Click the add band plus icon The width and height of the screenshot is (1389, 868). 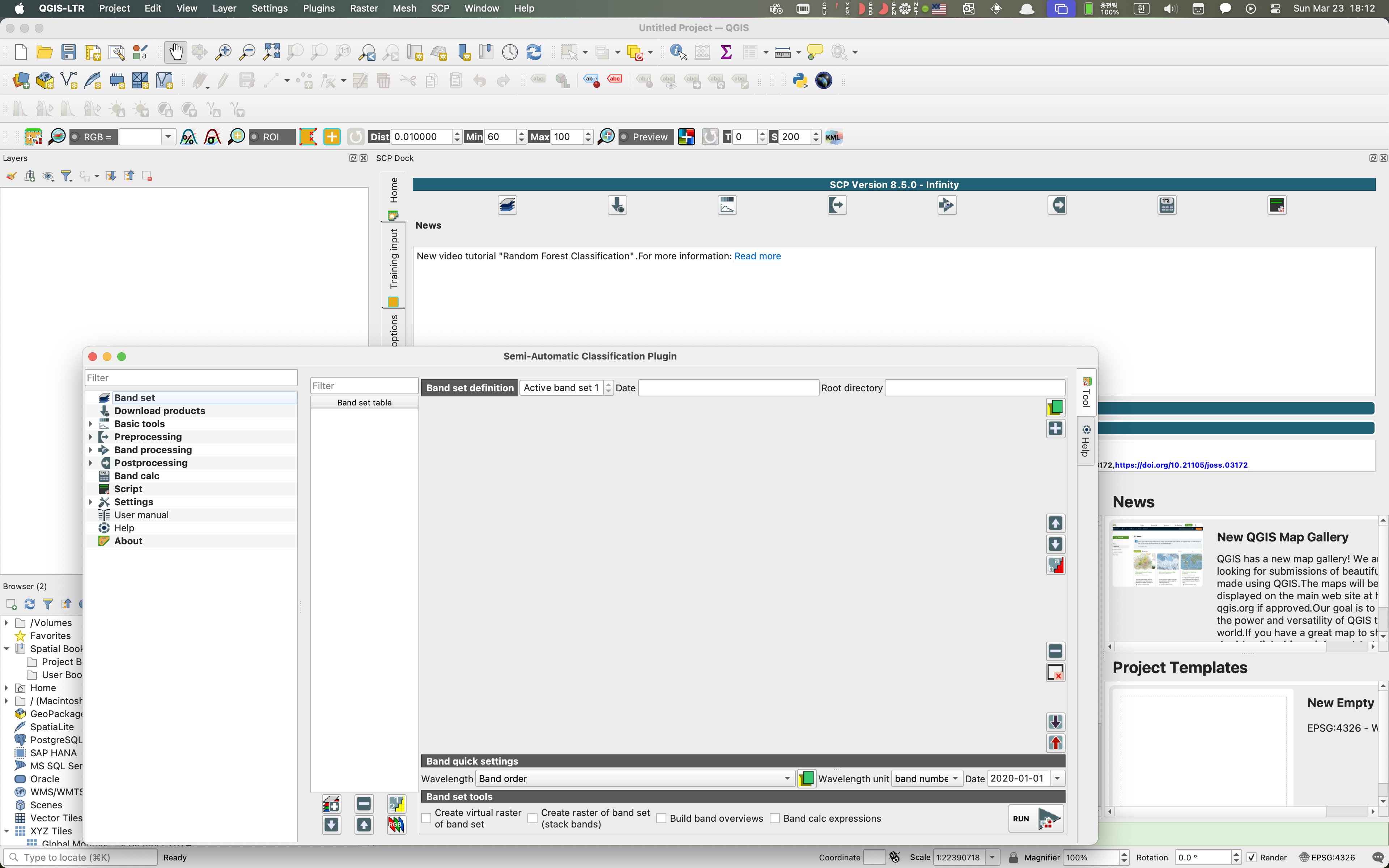tap(1055, 429)
